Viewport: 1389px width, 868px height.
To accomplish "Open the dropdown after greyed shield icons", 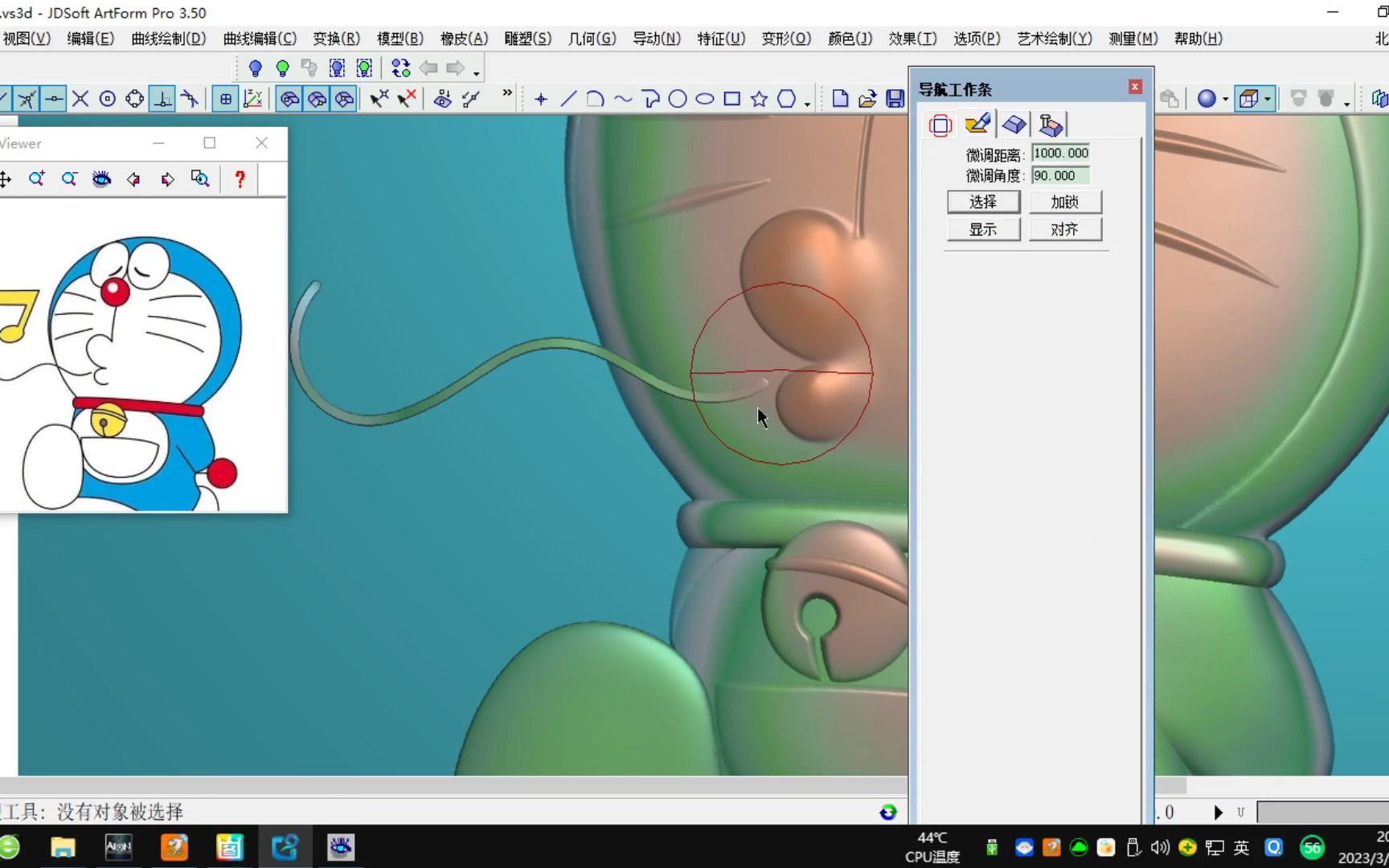I will [x=1346, y=103].
